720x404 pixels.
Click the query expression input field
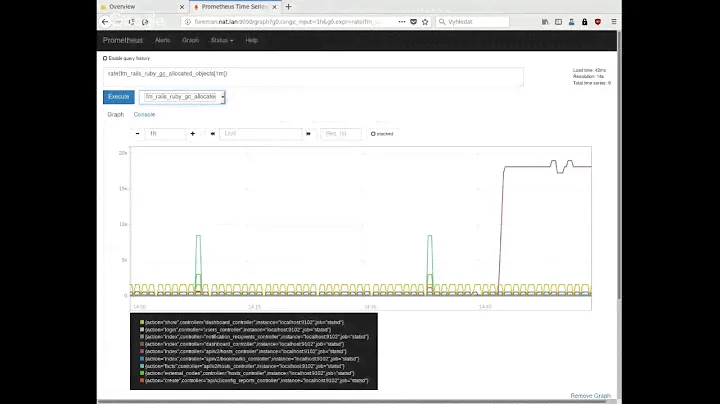pyautogui.click(x=313, y=77)
